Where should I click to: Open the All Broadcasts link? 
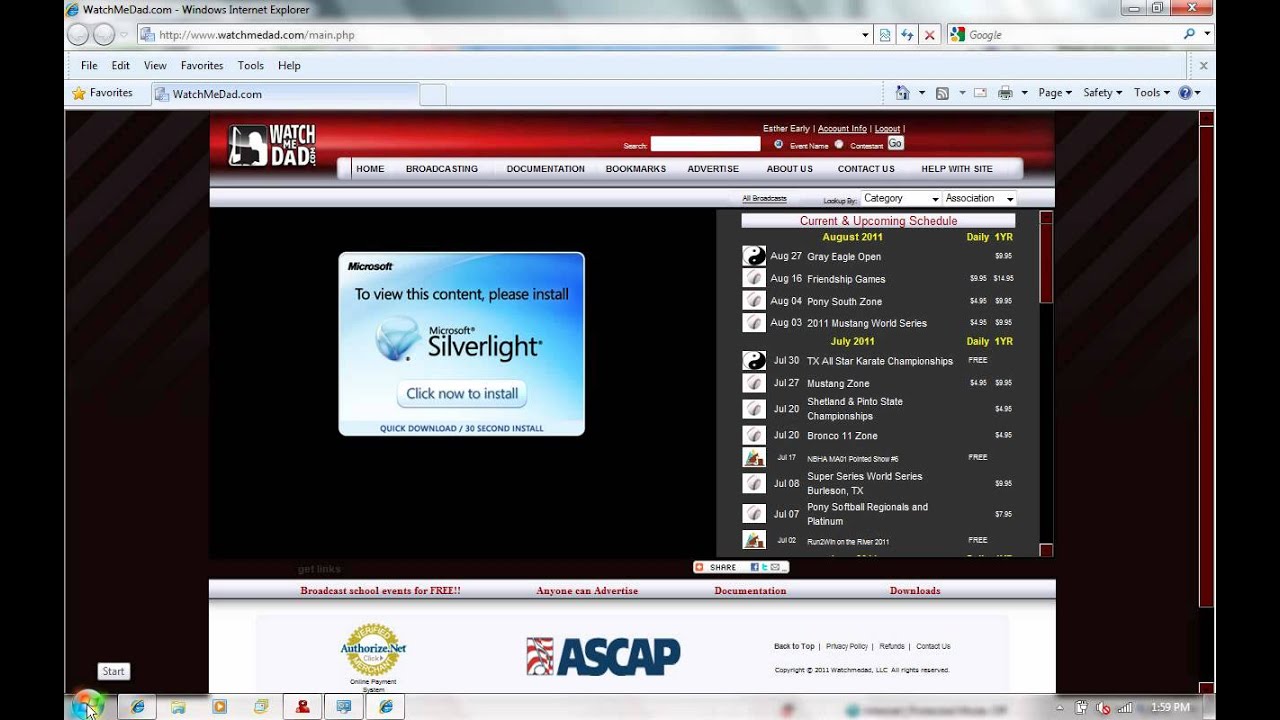[764, 198]
